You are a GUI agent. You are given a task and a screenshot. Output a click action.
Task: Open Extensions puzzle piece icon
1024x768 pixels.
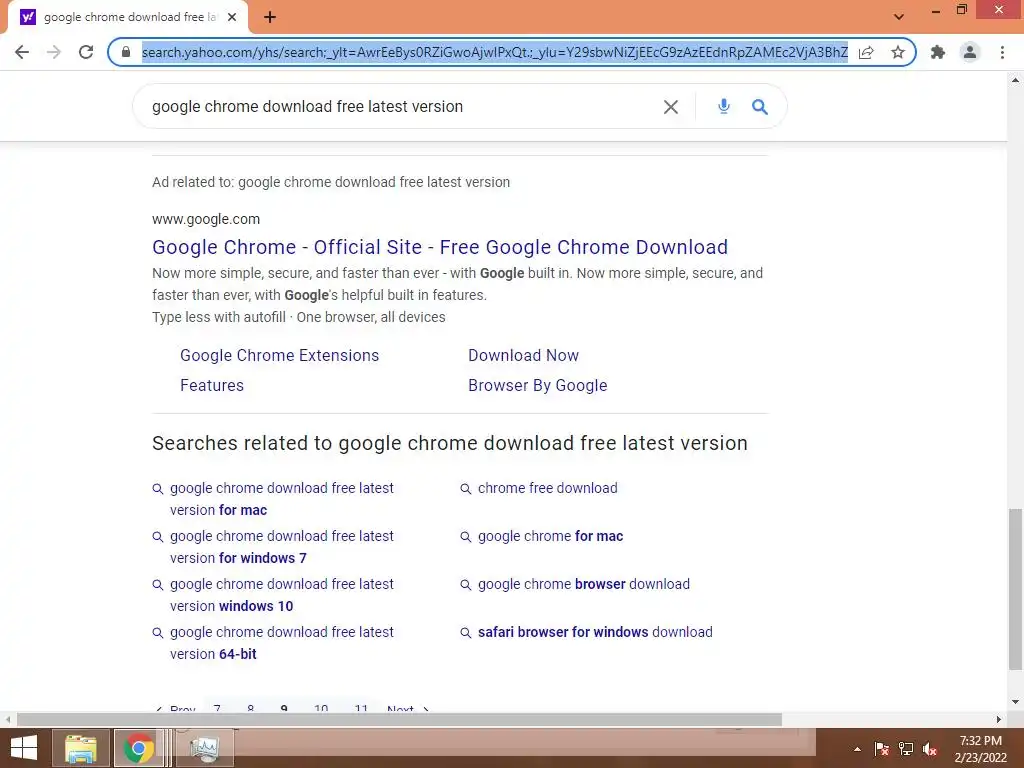tap(938, 52)
